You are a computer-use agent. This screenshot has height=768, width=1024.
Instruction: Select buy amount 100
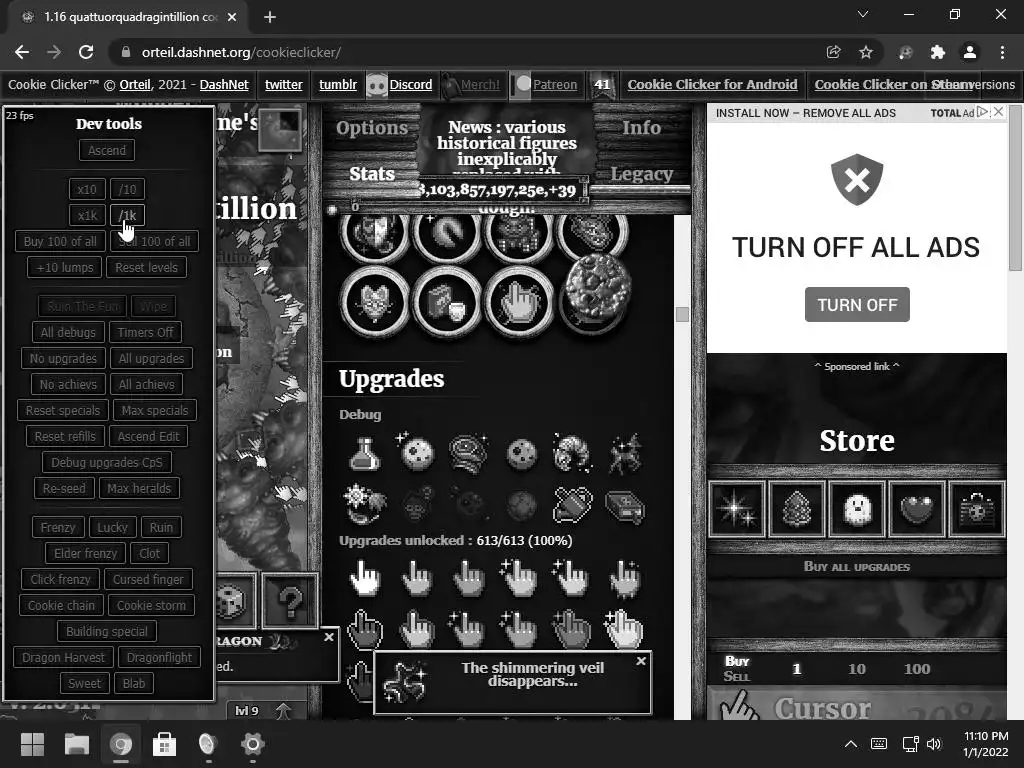click(916, 669)
